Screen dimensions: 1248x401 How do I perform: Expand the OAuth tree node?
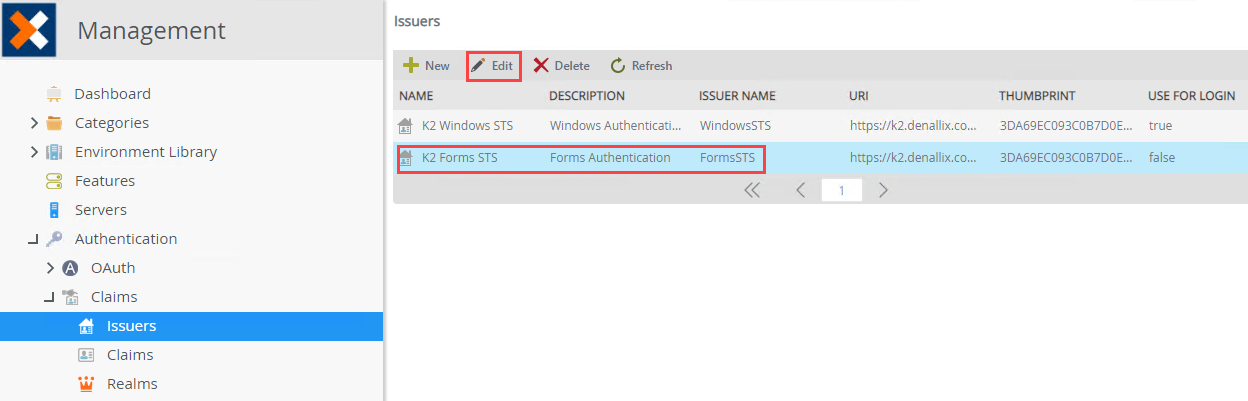coord(50,268)
